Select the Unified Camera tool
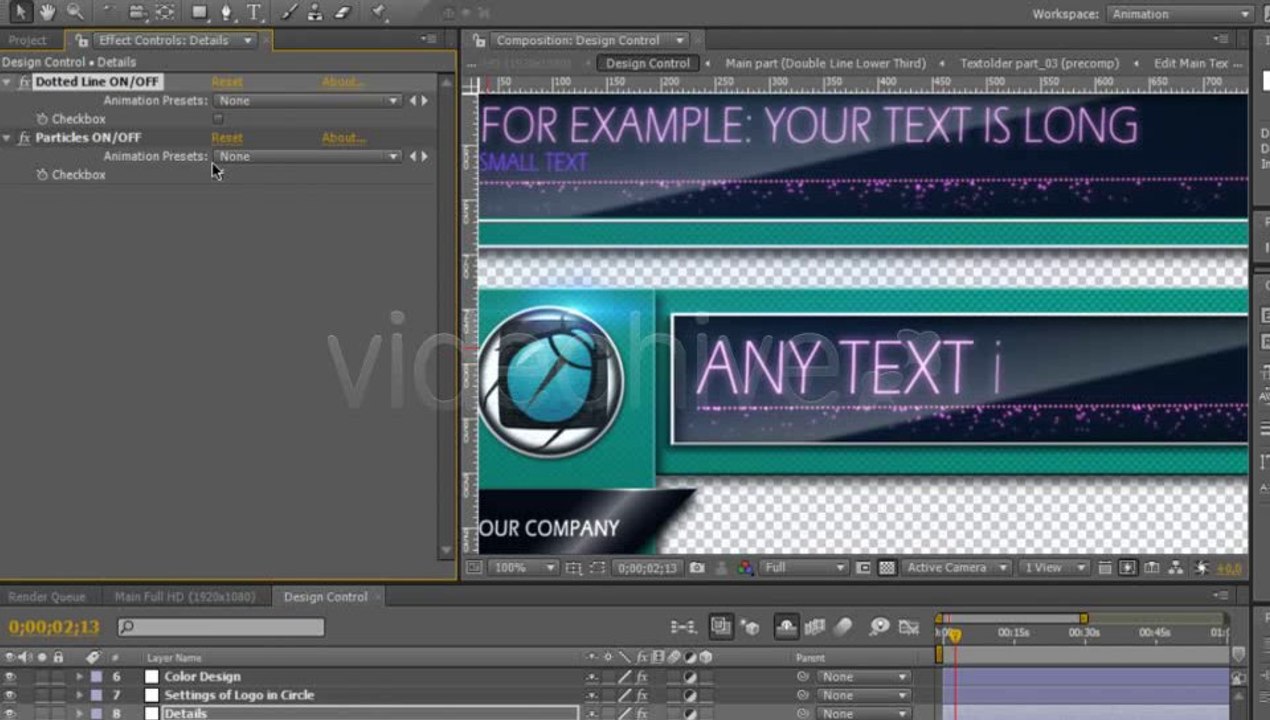Screen dimensions: 1270x720 pyautogui.click(x=138, y=12)
